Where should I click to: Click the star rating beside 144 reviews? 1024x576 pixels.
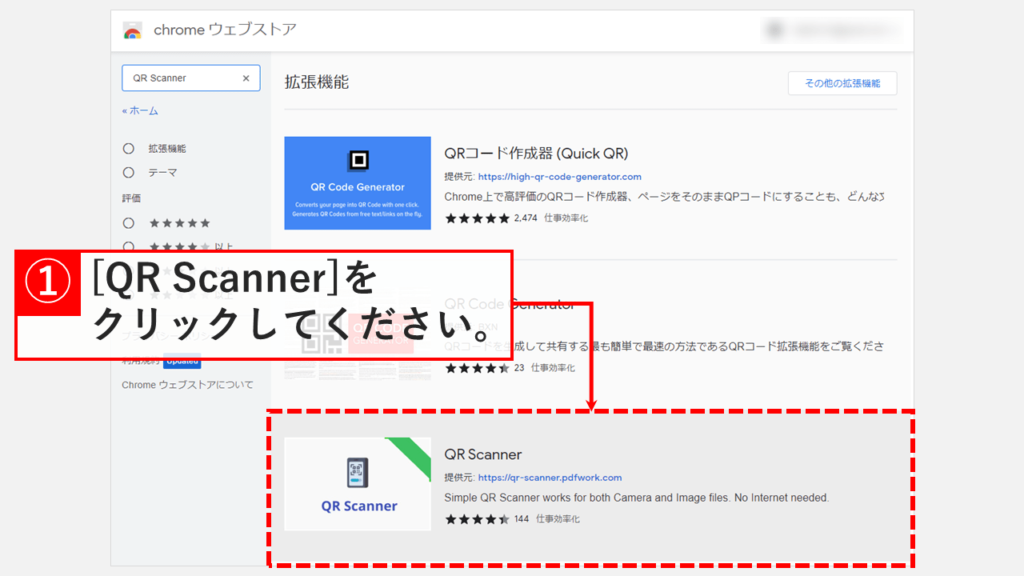point(476,519)
